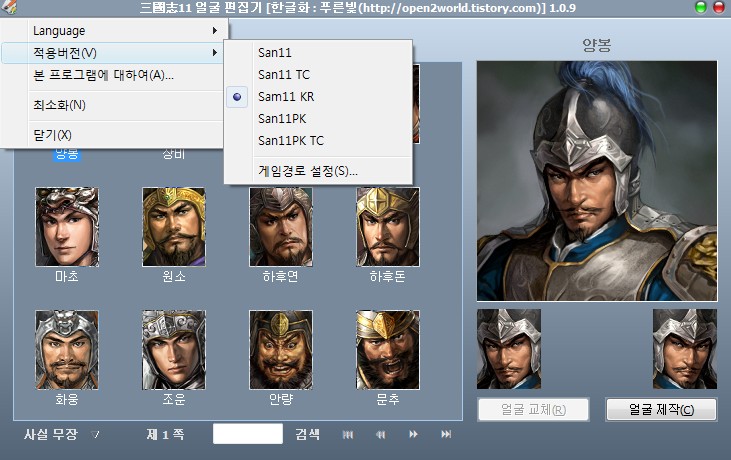Click the 검색 search button
This screenshot has height=460, width=731.
(308, 434)
